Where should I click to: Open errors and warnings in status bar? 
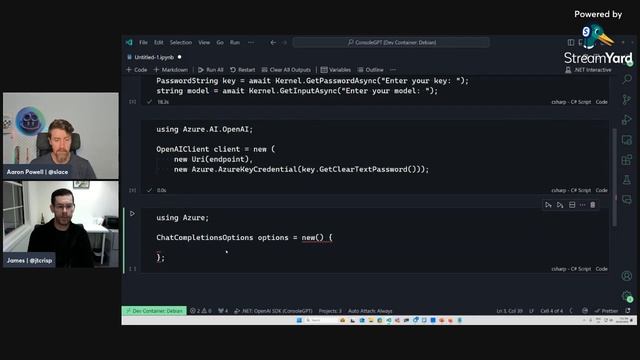pos(201,311)
